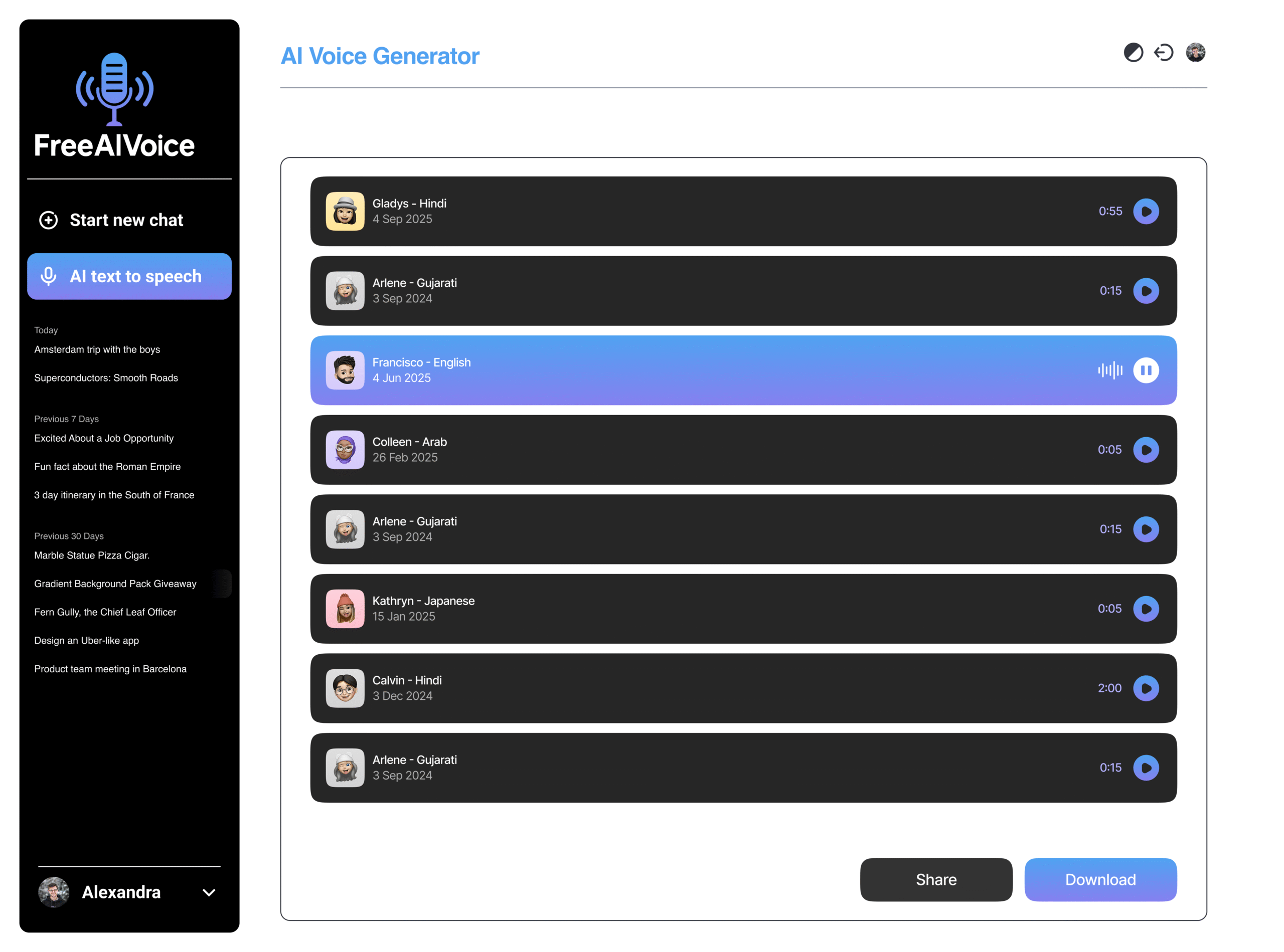The height and width of the screenshot is (952, 1284).
Task: Click Kathryn's avatar thumbnail
Action: (345, 609)
